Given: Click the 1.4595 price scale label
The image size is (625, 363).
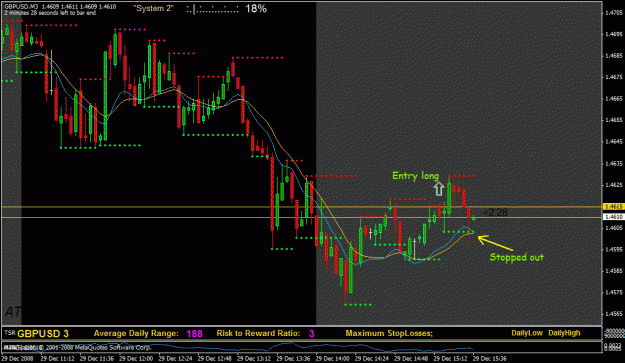Looking at the screenshot, I should pos(614,249).
